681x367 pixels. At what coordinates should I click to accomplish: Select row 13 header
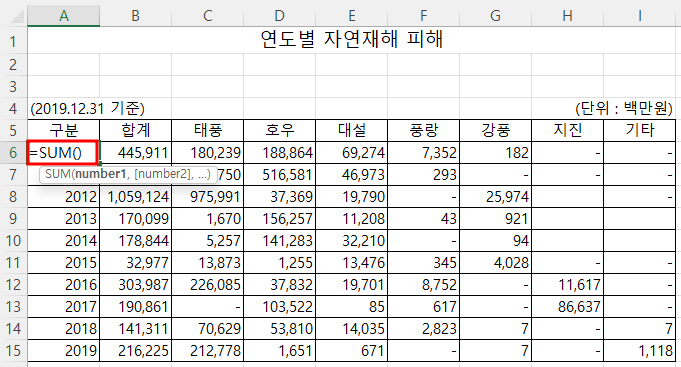13,307
